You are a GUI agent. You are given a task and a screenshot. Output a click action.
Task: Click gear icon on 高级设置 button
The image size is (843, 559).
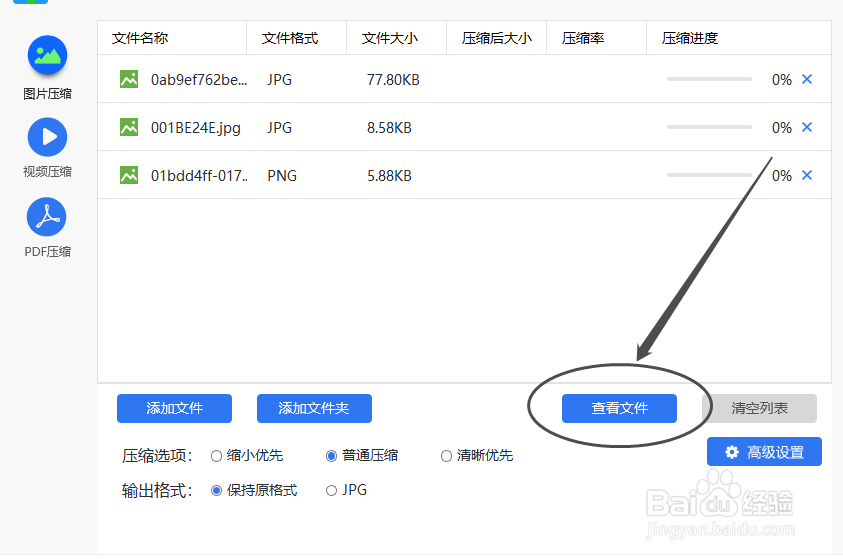pyautogui.click(x=732, y=452)
